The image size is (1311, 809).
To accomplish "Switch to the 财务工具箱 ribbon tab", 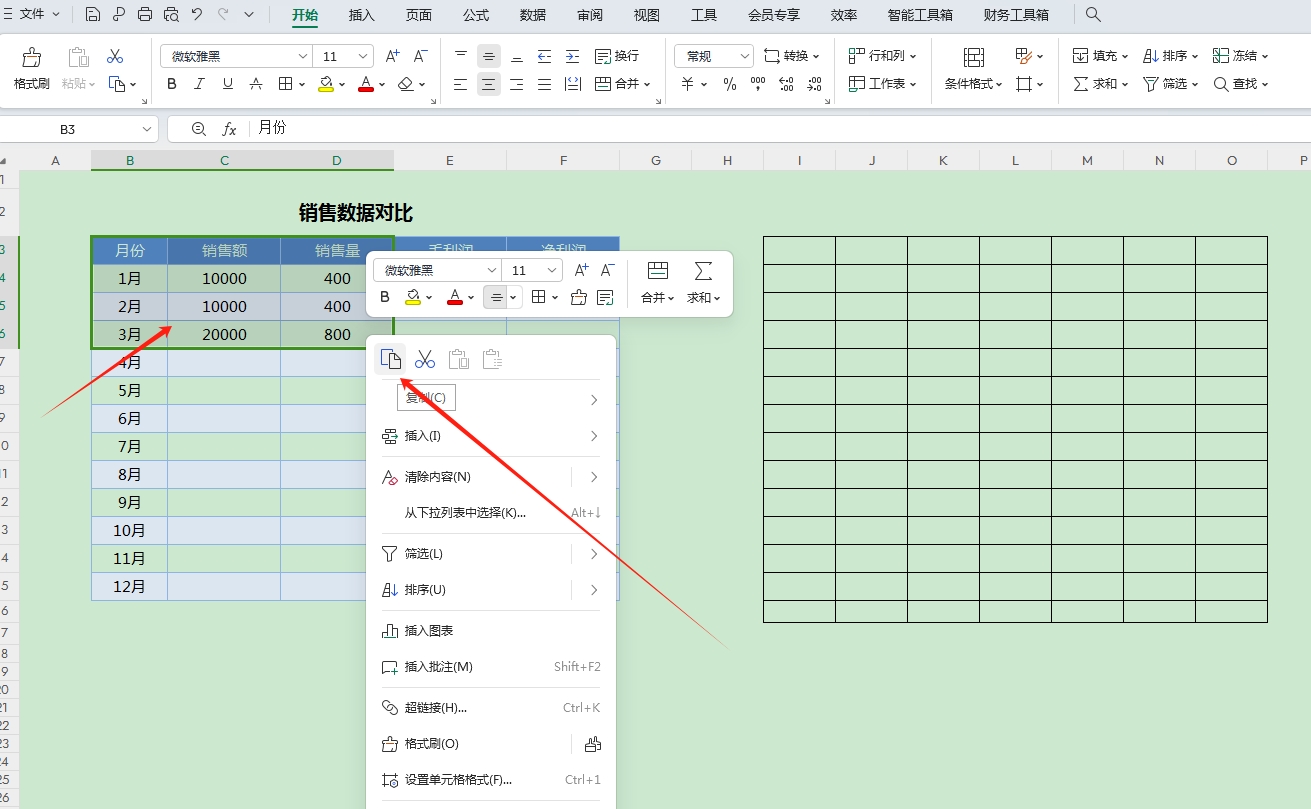I will point(1016,15).
